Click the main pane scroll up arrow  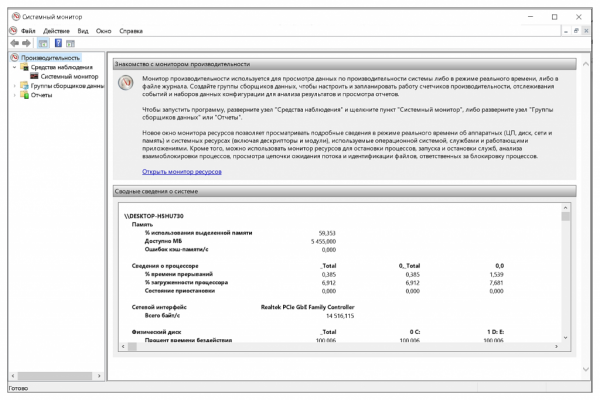[x=585, y=64]
